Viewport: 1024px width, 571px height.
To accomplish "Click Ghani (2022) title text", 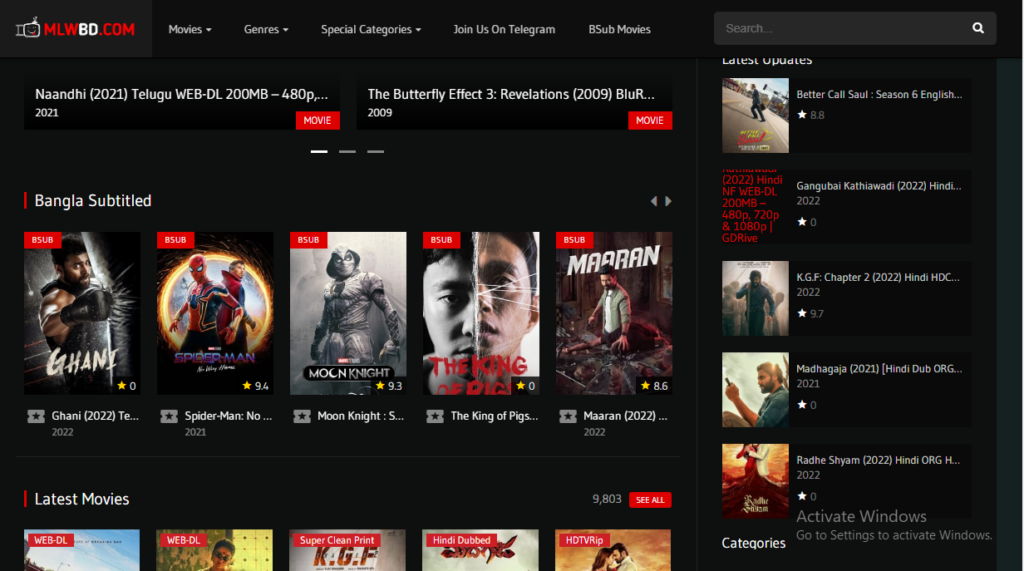I will click(x=95, y=416).
